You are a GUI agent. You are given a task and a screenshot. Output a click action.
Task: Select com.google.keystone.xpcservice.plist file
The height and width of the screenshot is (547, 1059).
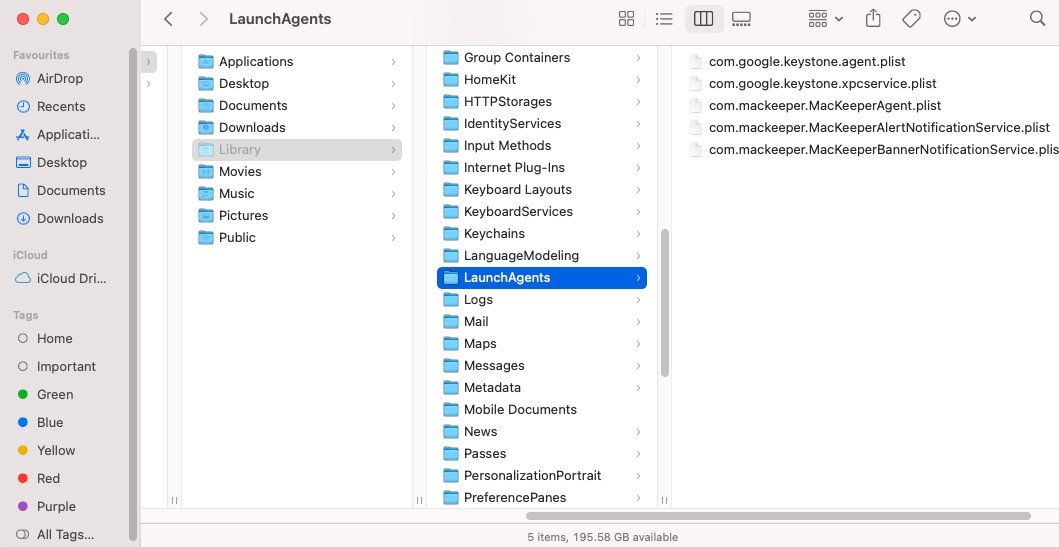point(812,84)
